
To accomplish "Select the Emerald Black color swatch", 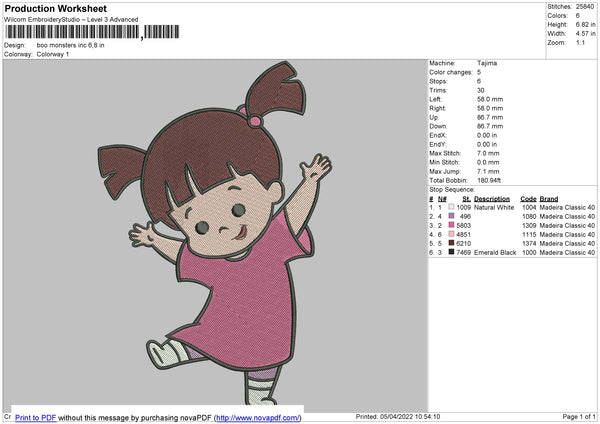I will 452,252.
